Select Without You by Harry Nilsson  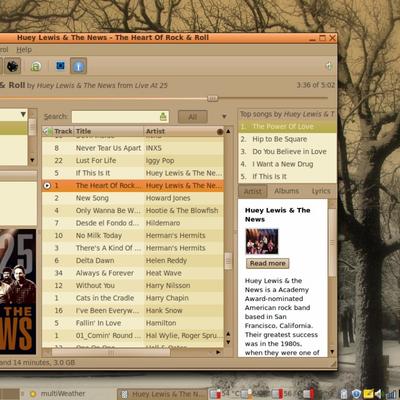[133, 285]
